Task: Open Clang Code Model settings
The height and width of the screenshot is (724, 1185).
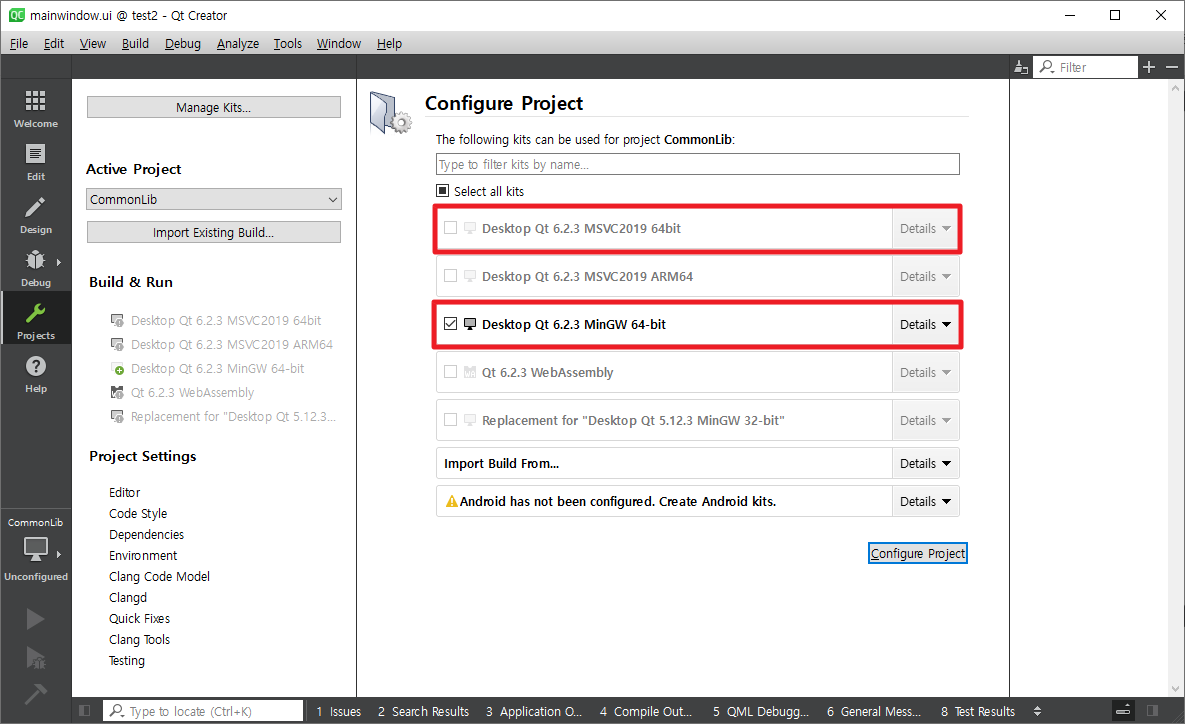Action: 159,576
